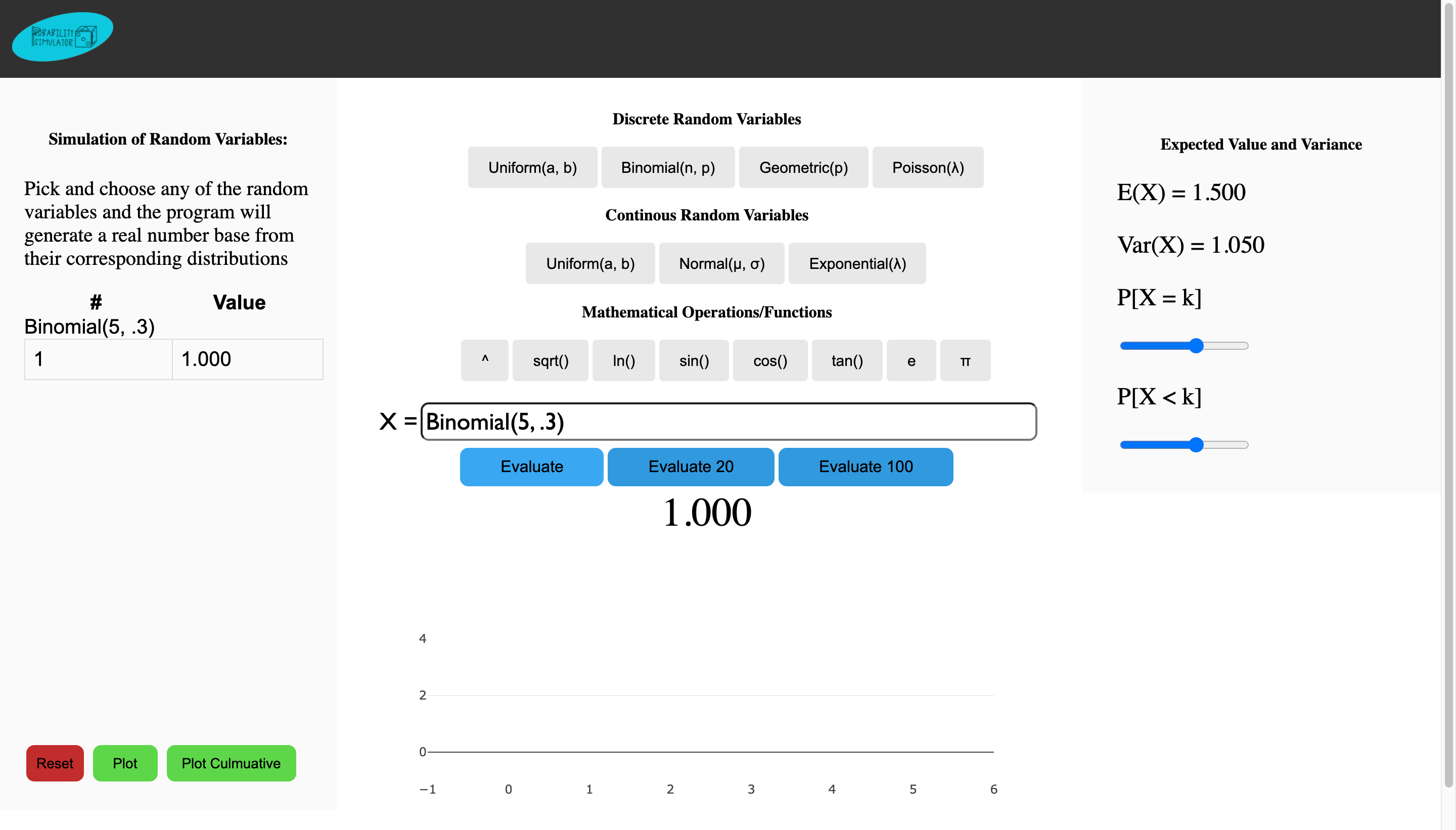Insert the tan() function
The height and width of the screenshot is (830, 1456).
click(847, 360)
